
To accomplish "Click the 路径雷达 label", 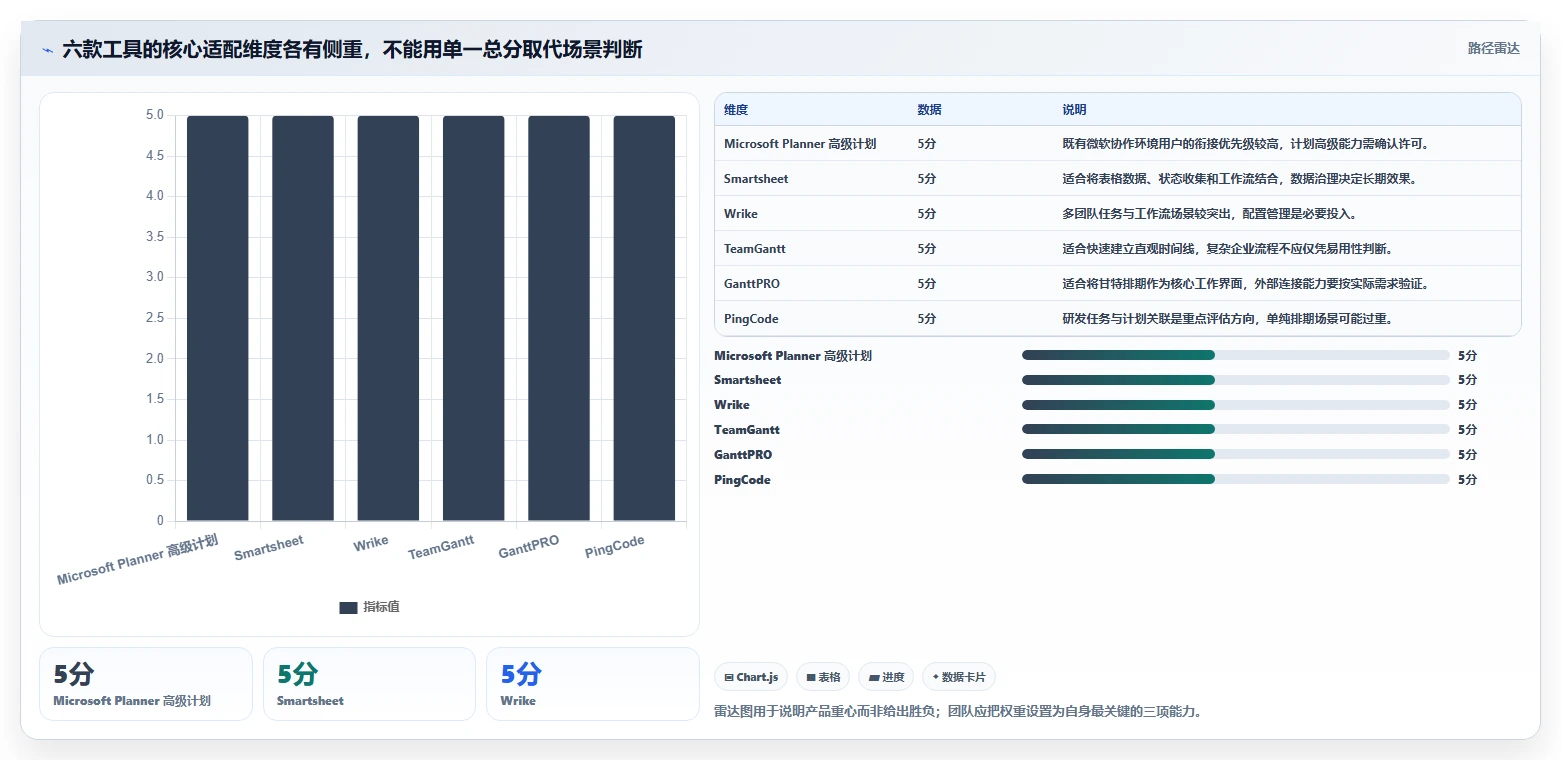I will pos(1493,48).
